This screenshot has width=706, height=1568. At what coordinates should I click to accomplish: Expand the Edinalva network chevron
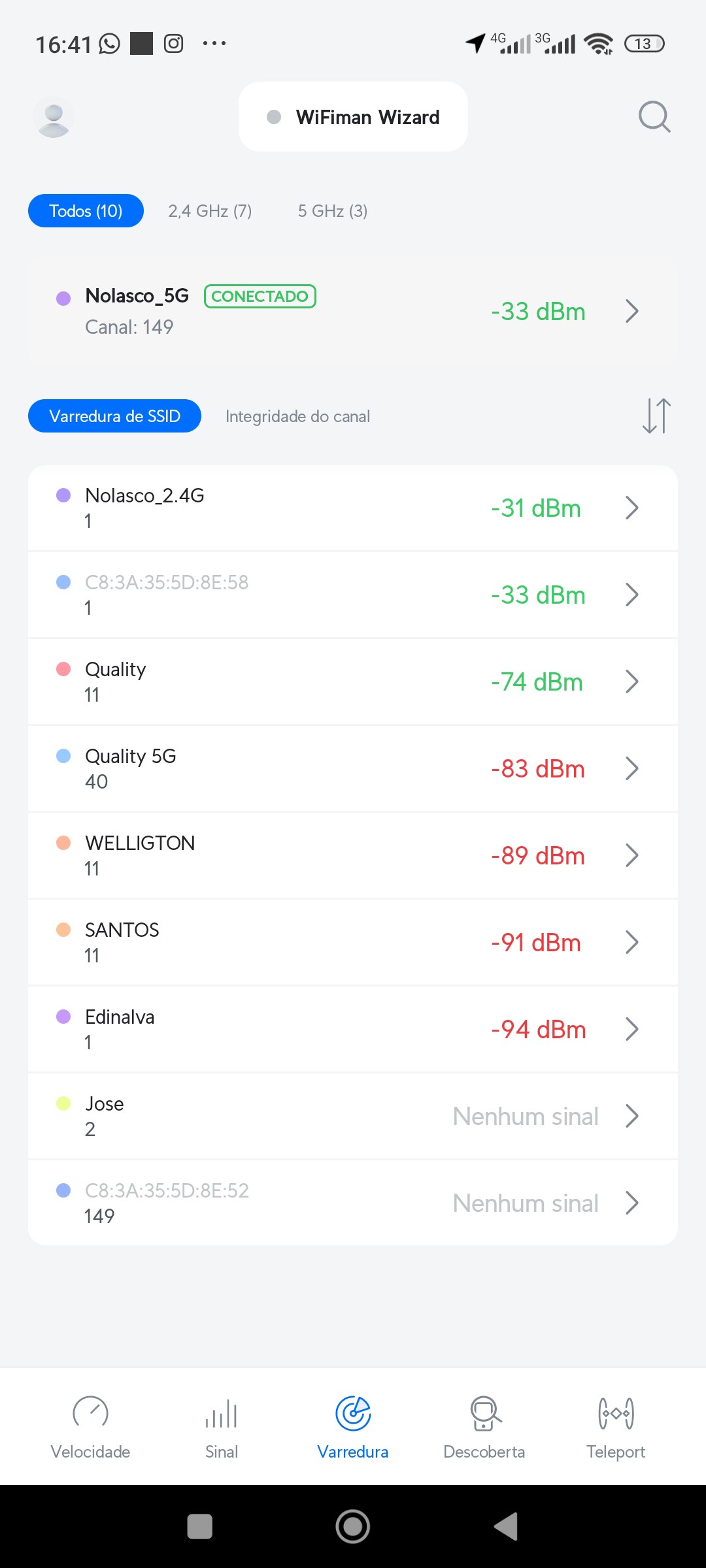pos(631,1030)
